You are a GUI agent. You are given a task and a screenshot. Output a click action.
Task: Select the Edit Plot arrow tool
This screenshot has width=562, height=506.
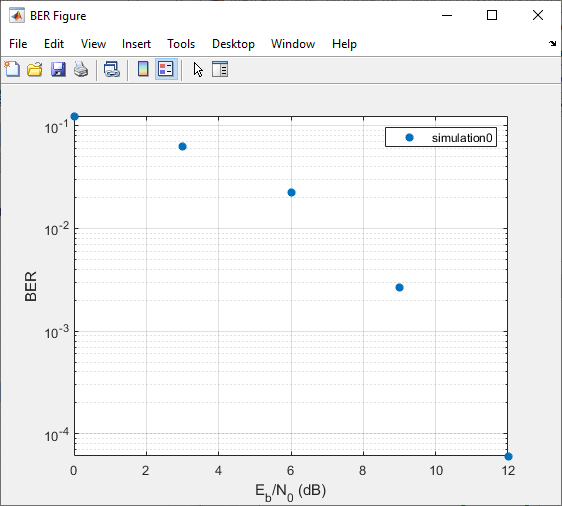pos(198,70)
